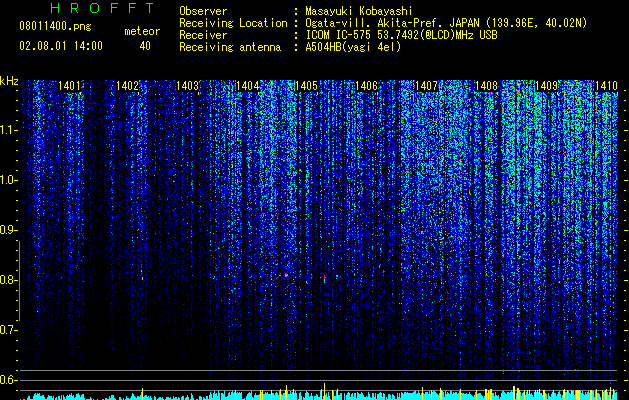
Task: Click the Receiving Location label
Action: click(x=233, y=24)
